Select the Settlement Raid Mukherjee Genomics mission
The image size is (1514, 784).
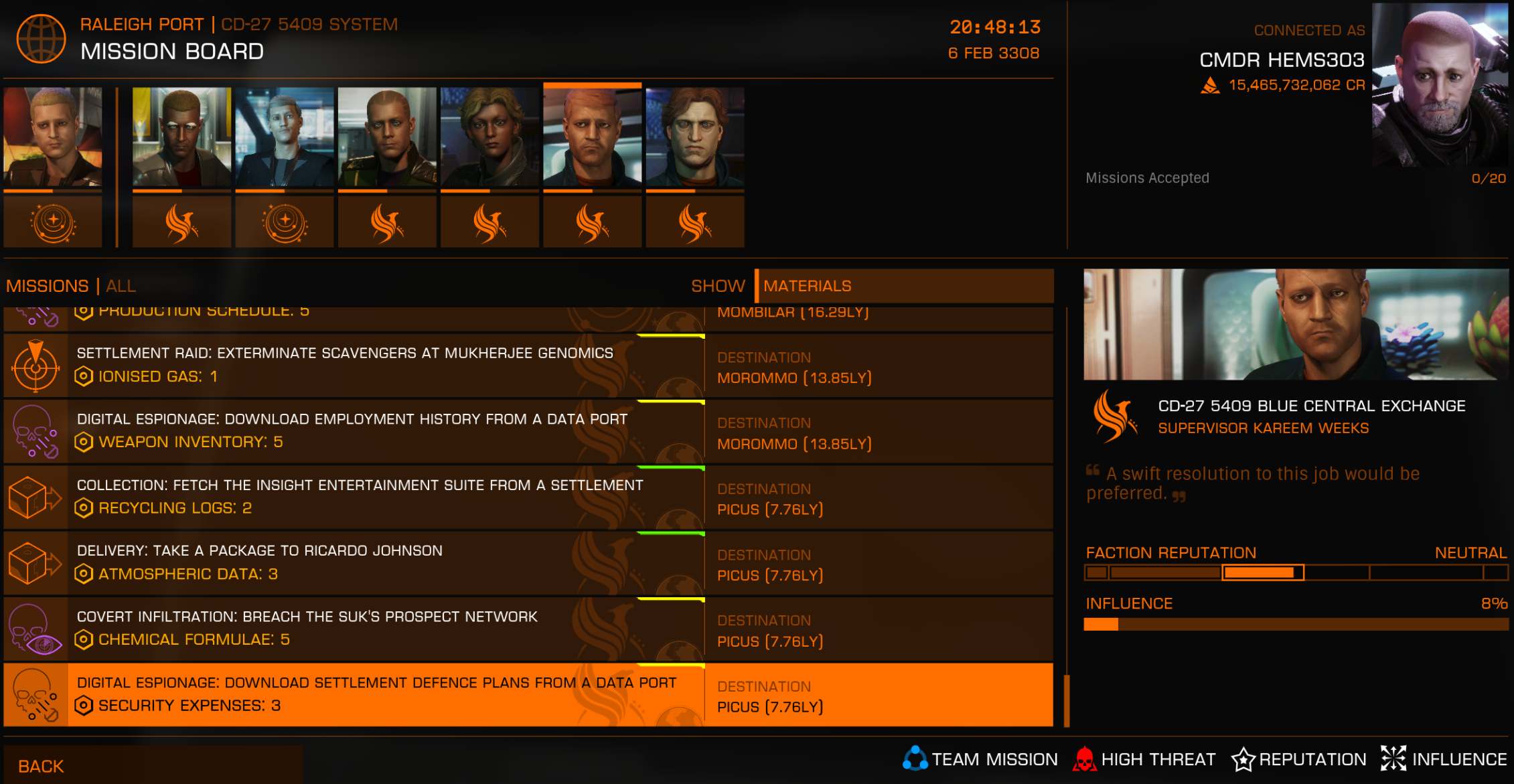[x=528, y=366]
